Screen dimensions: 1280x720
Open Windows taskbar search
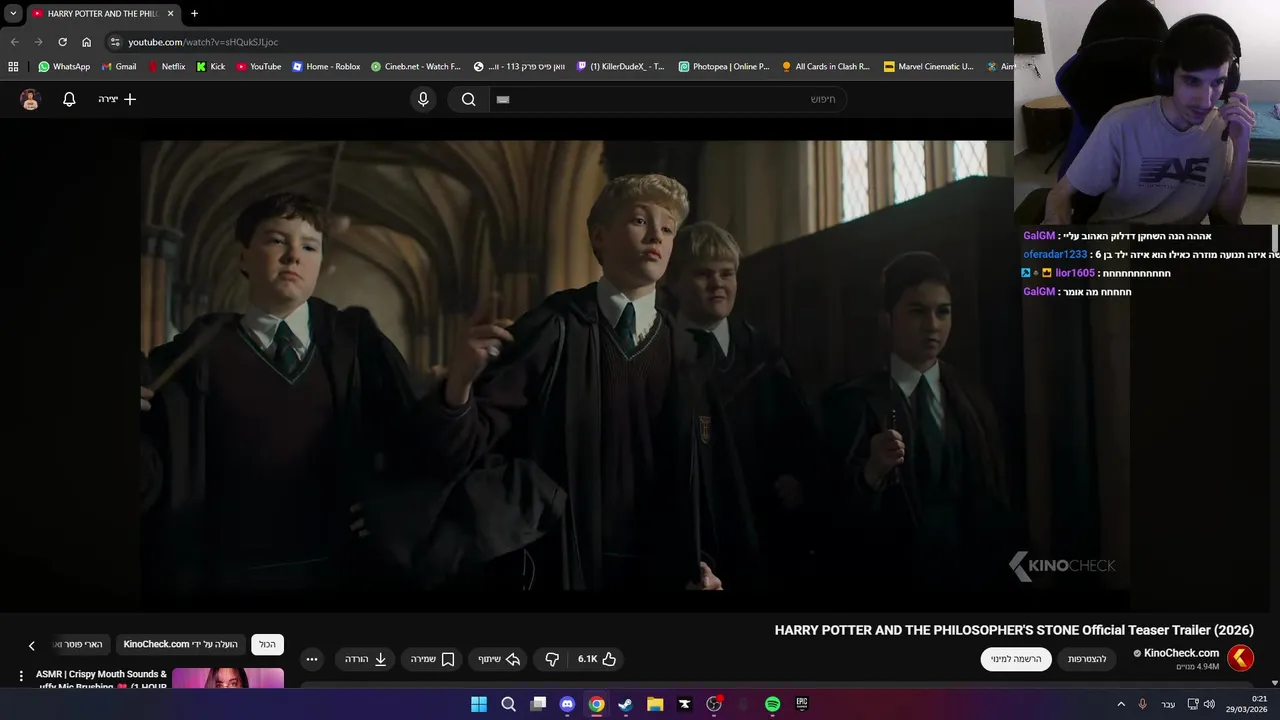pyautogui.click(x=508, y=704)
